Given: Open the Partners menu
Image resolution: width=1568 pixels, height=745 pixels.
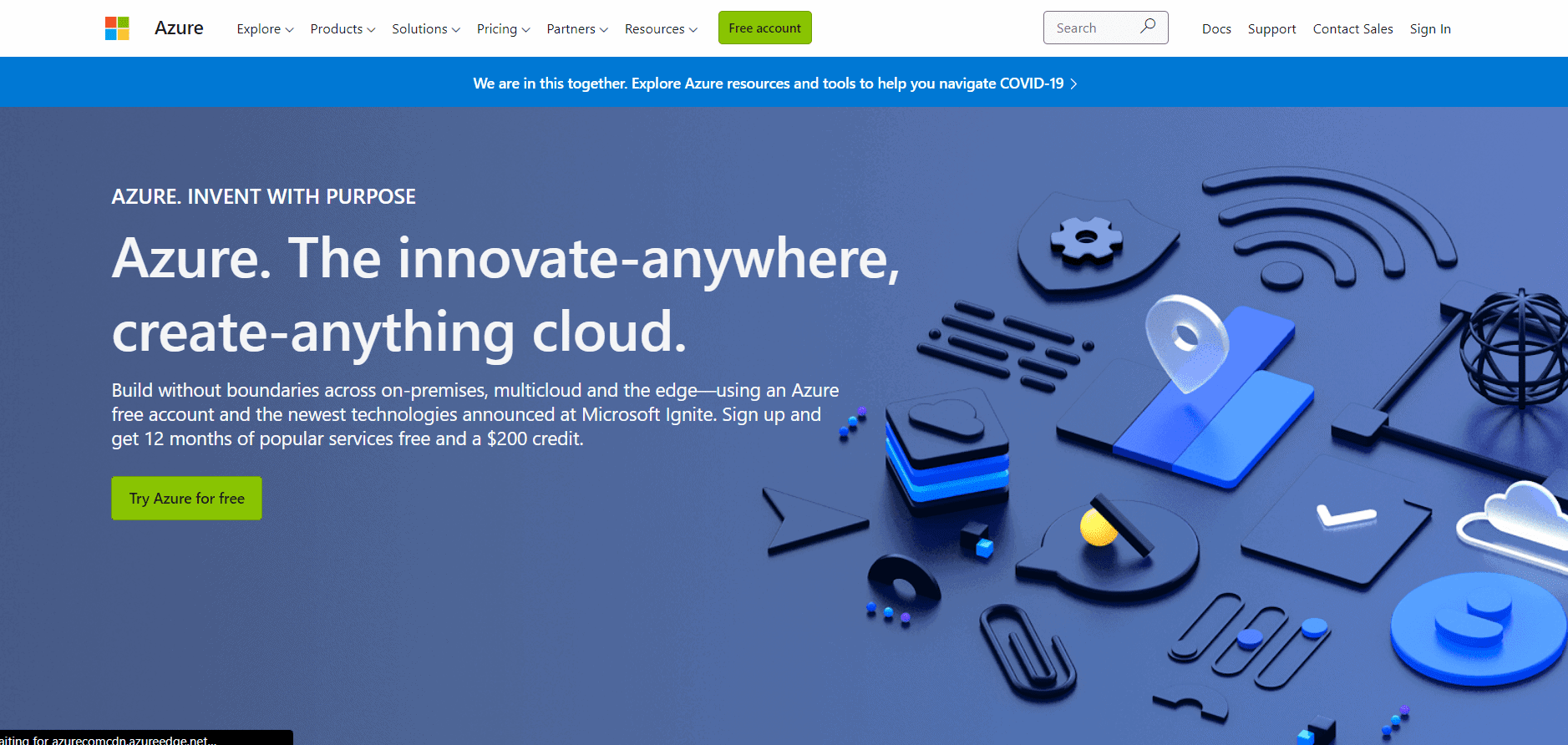Looking at the screenshot, I should (x=577, y=29).
